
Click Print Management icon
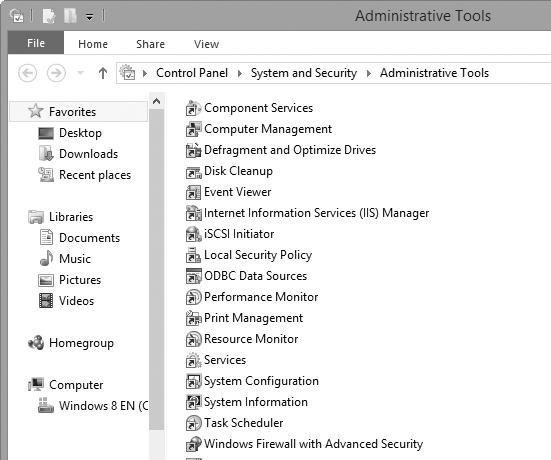(x=193, y=318)
